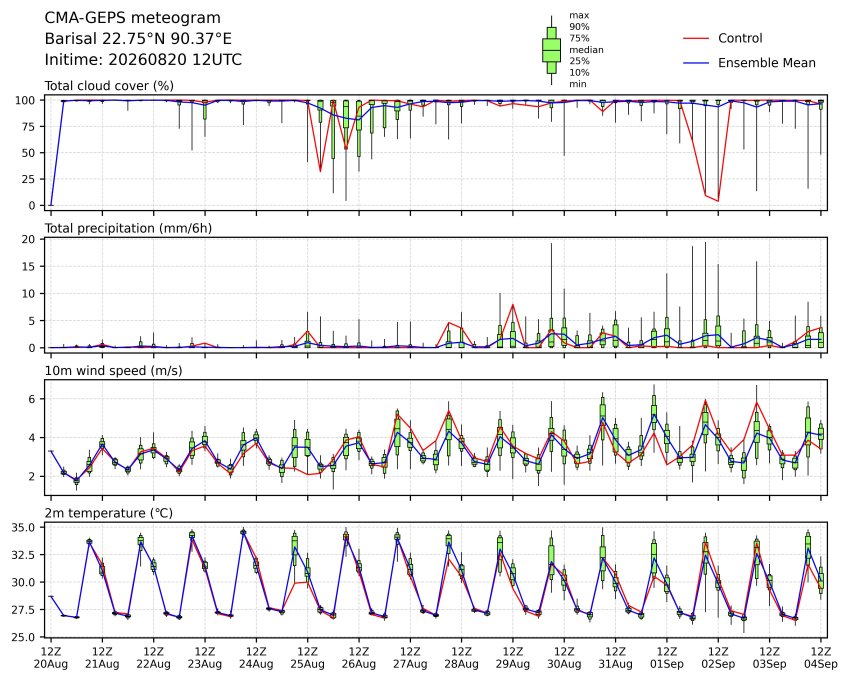849x681 pixels.
Task: Click the '12Z 02Sep' x-axis label
Action: coord(719,658)
